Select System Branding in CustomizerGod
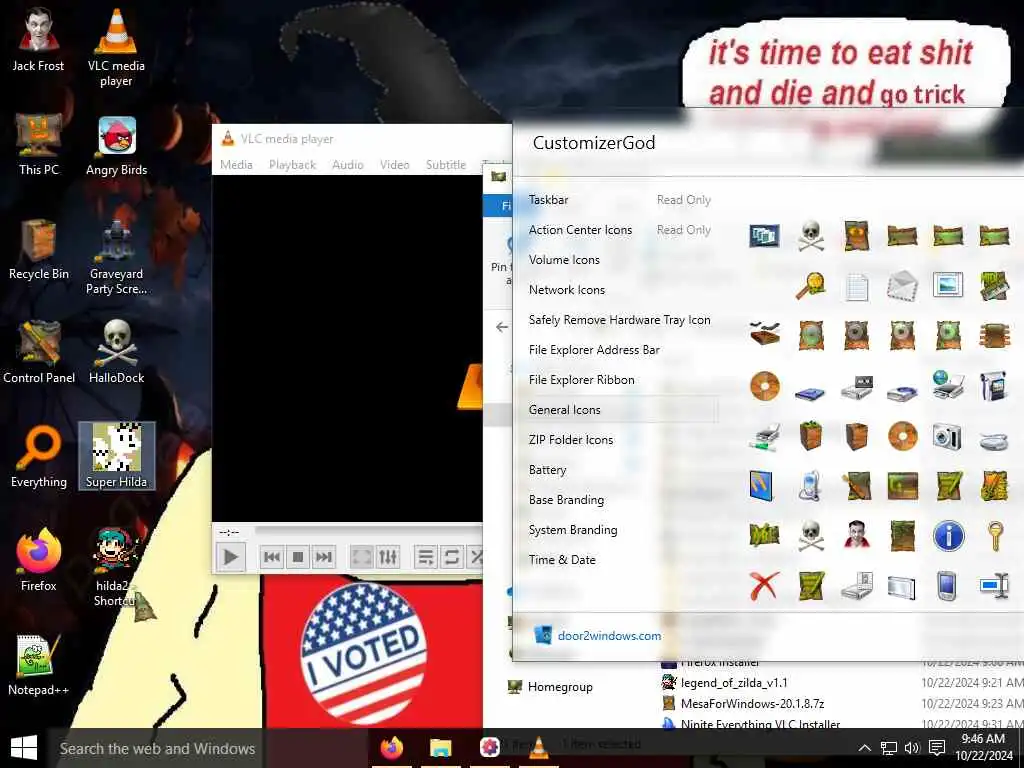The image size is (1024, 768). click(573, 530)
